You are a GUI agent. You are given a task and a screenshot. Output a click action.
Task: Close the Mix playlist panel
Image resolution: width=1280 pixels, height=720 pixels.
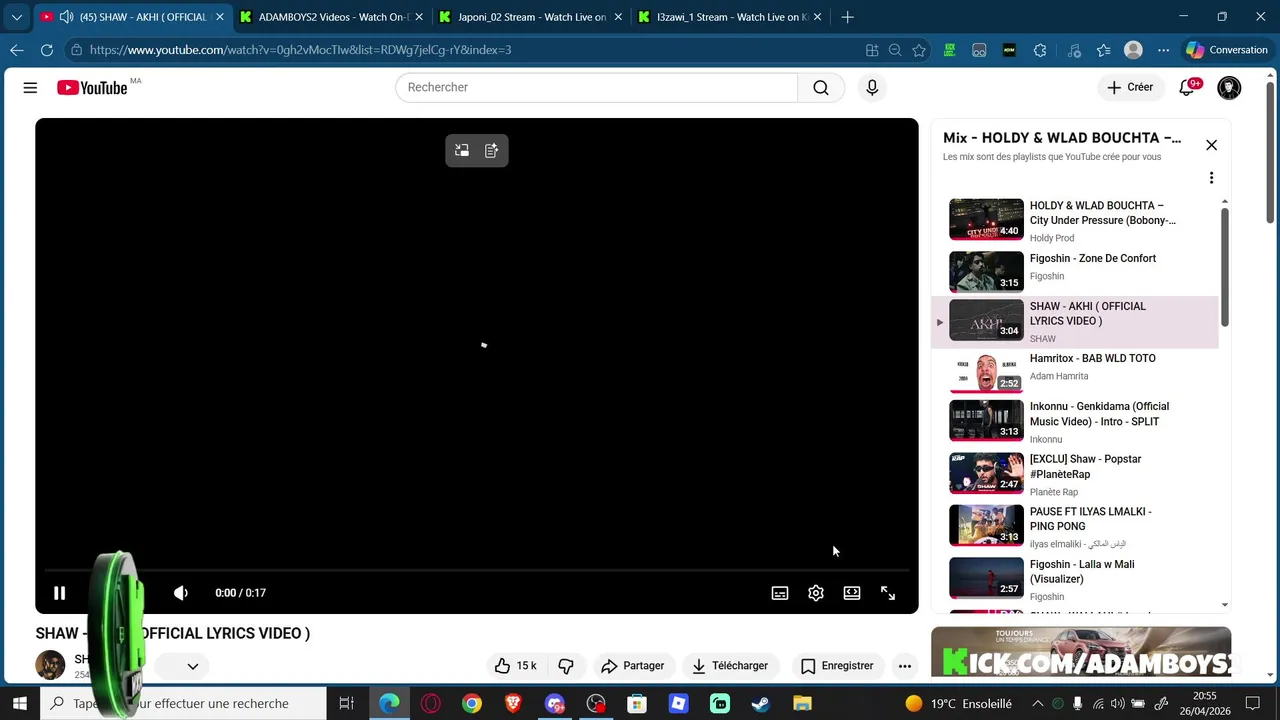click(1211, 145)
